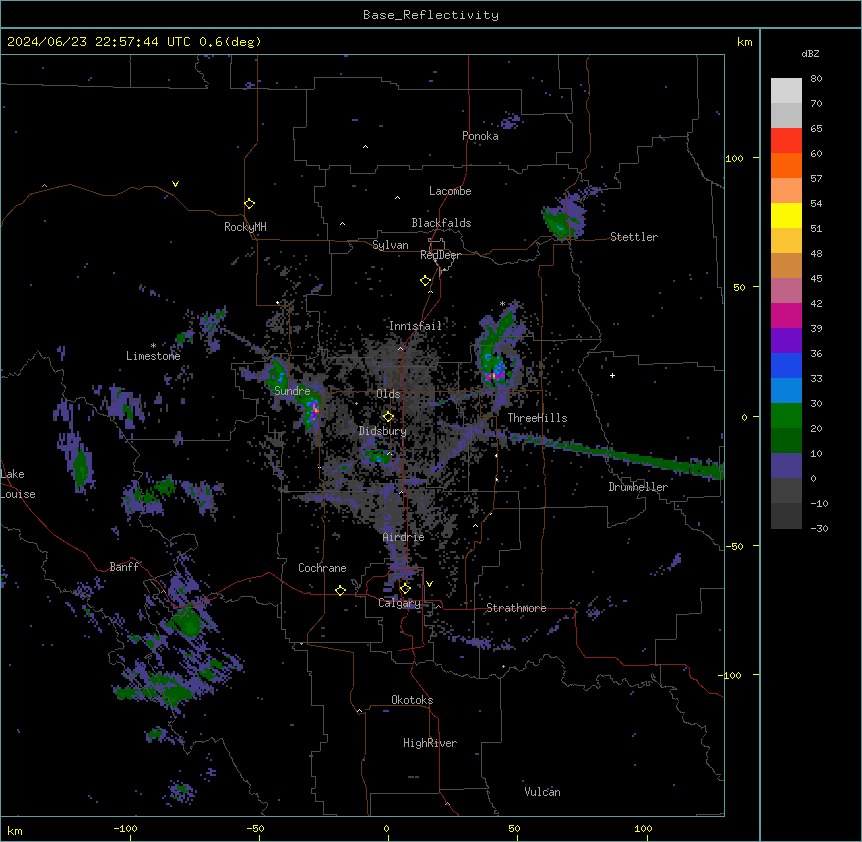Click the Lacombe city label
Image resolution: width=862 pixels, height=842 pixels.
pyautogui.click(x=450, y=191)
